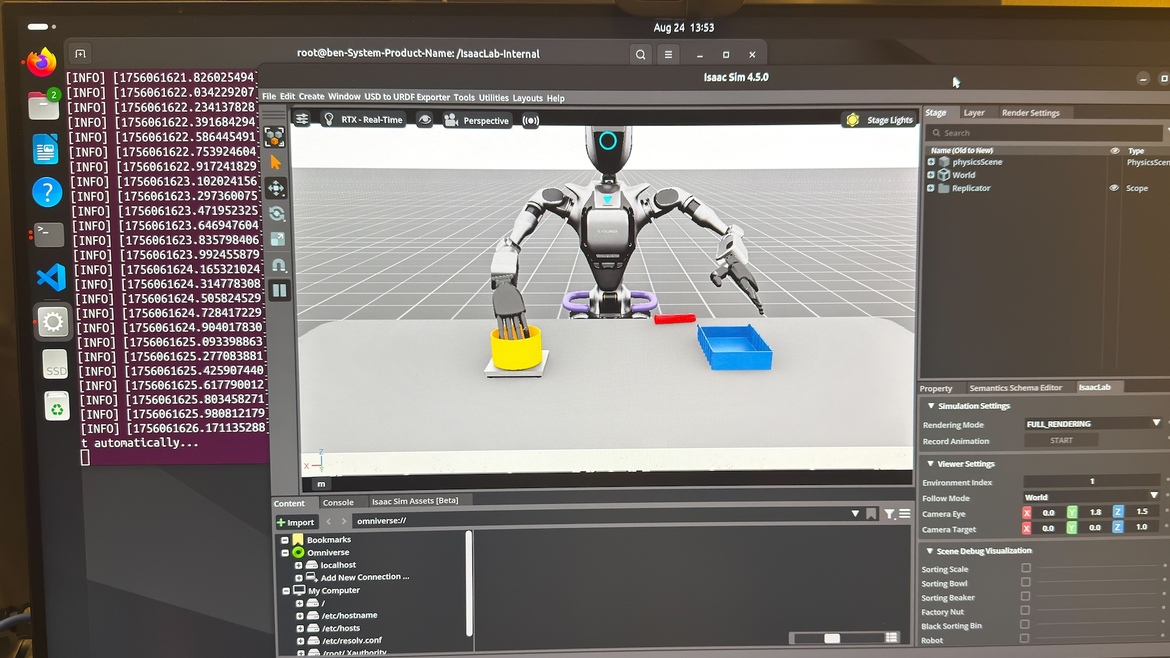Click the Import button in Content panel
This screenshot has width=1170, height=658.
coord(295,521)
